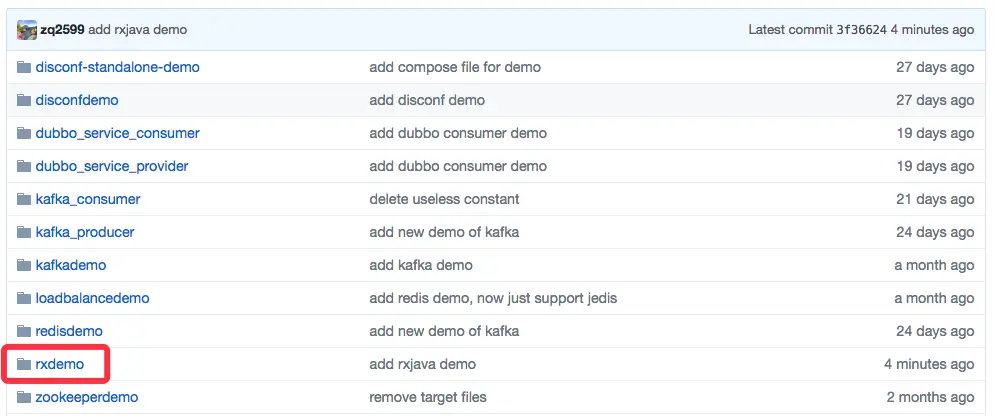Click the folder icon next to zookeeperdemo

tap(25, 398)
